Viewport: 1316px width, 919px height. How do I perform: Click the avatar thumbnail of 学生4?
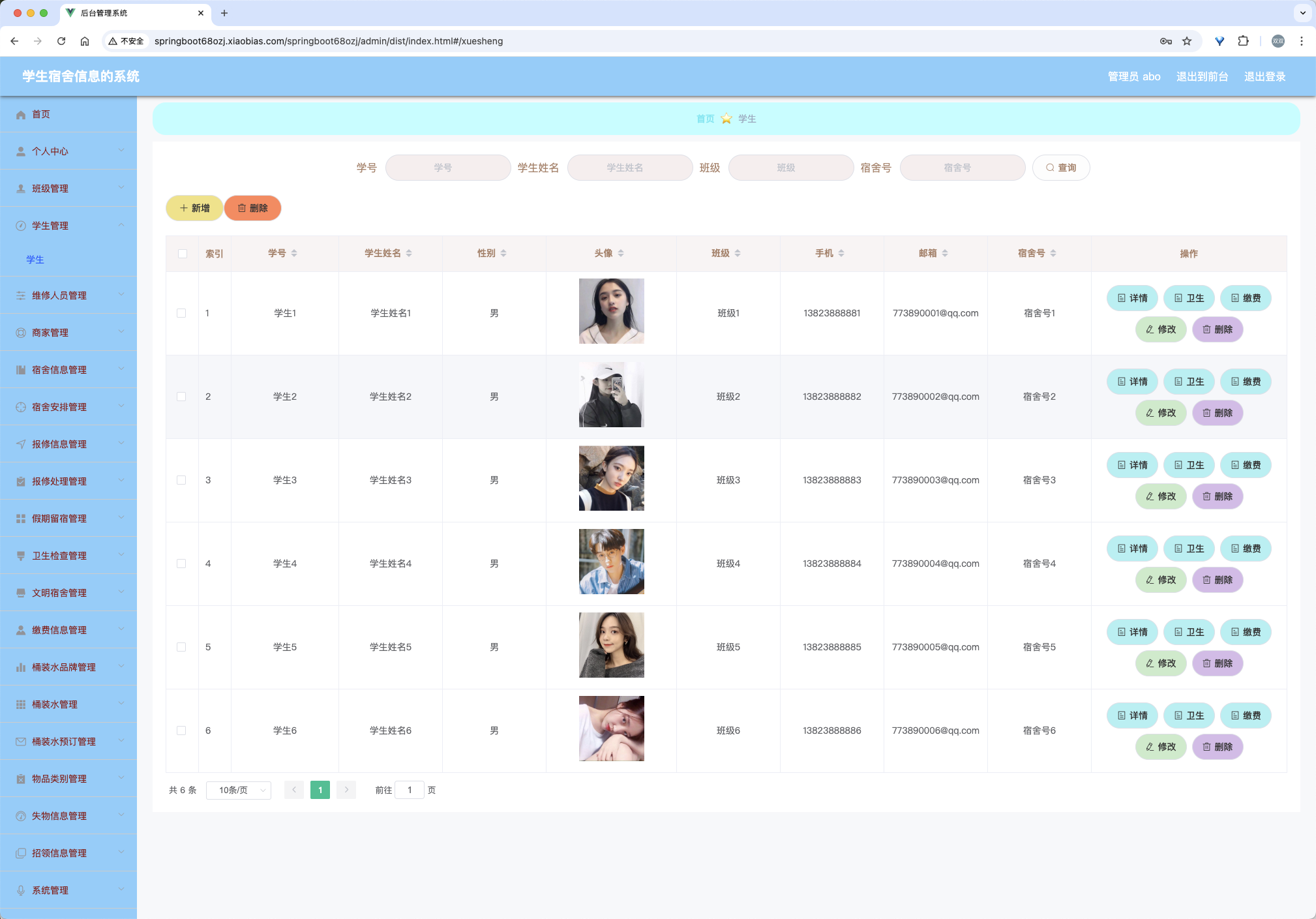[612, 562]
